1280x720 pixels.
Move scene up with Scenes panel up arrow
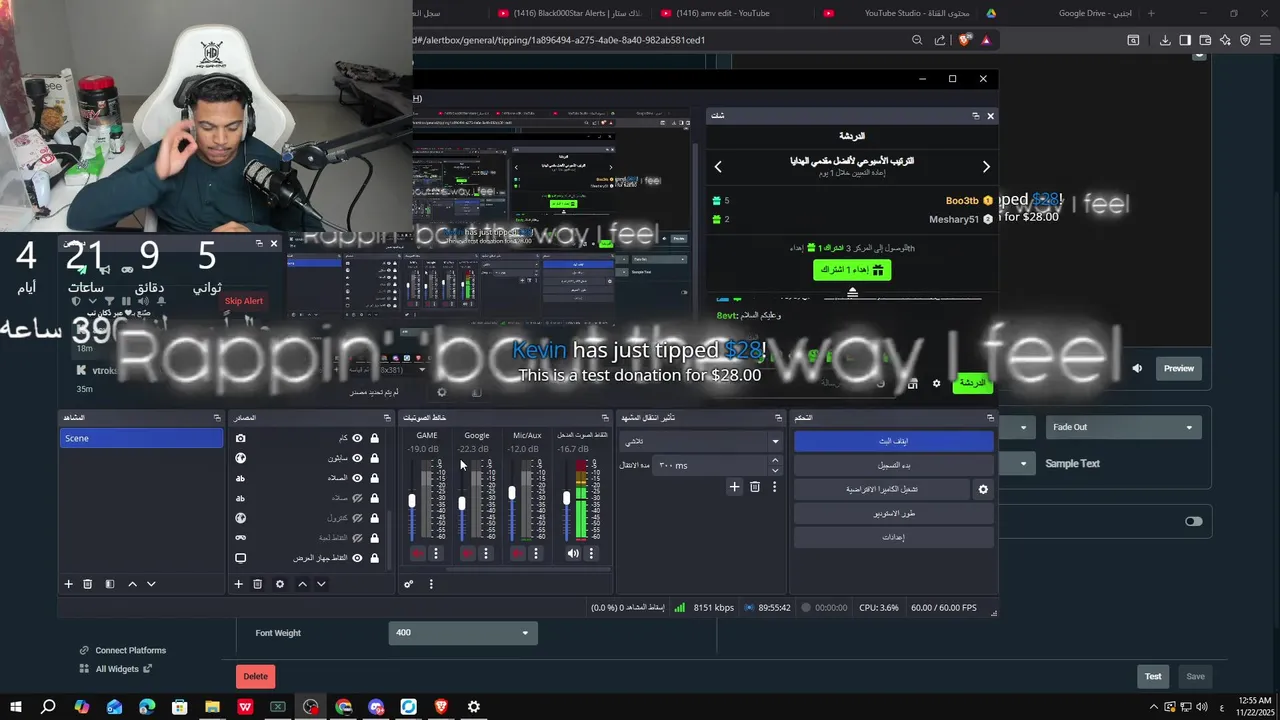132,584
